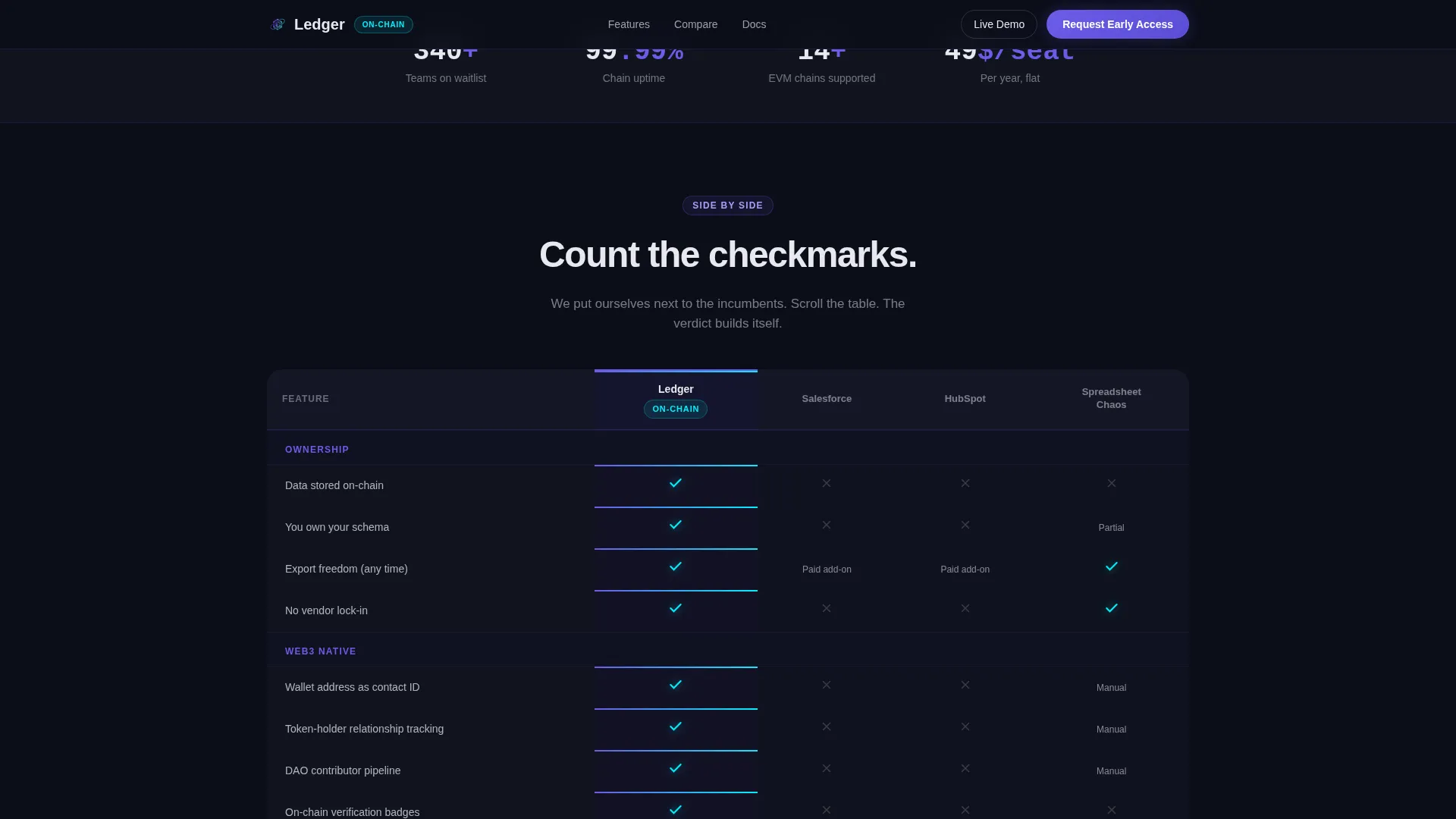Click Manual cell in Token-holder tracking row

(1111, 730)
